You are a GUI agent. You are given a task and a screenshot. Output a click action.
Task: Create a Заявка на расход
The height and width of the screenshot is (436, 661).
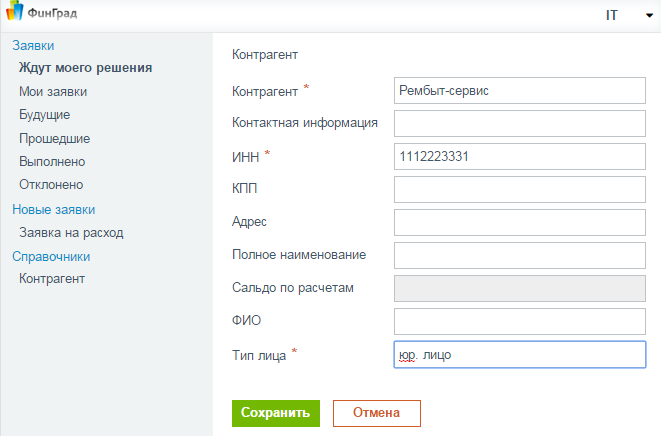(x=71, y=233)
